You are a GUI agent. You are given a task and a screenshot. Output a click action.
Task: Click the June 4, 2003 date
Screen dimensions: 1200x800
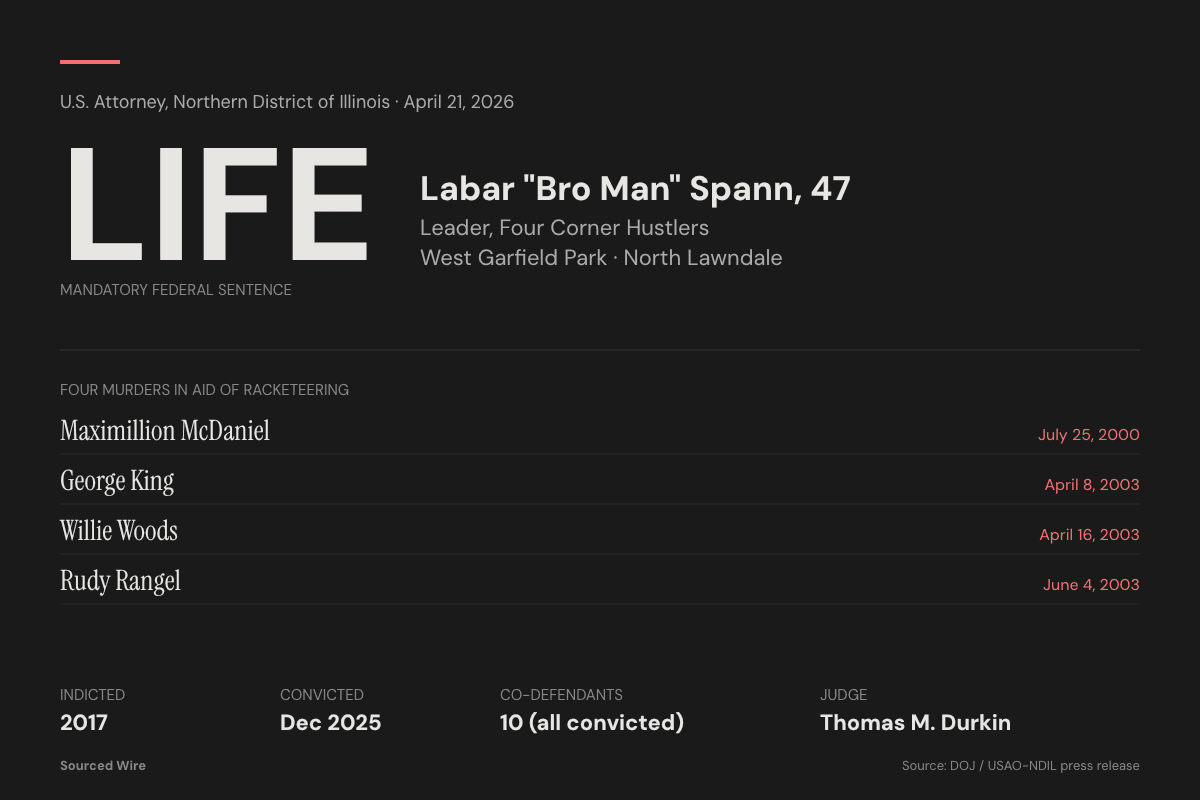[x=1091, y=585]
